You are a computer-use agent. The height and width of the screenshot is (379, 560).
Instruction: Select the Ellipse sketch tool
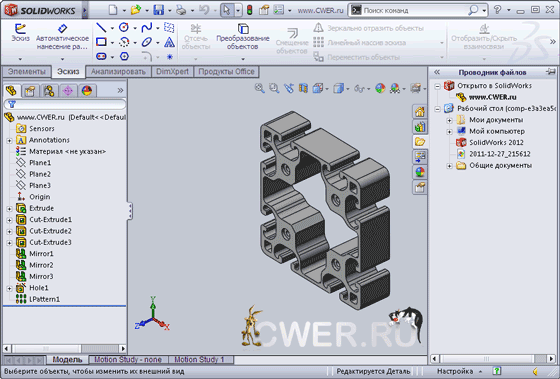146,42
